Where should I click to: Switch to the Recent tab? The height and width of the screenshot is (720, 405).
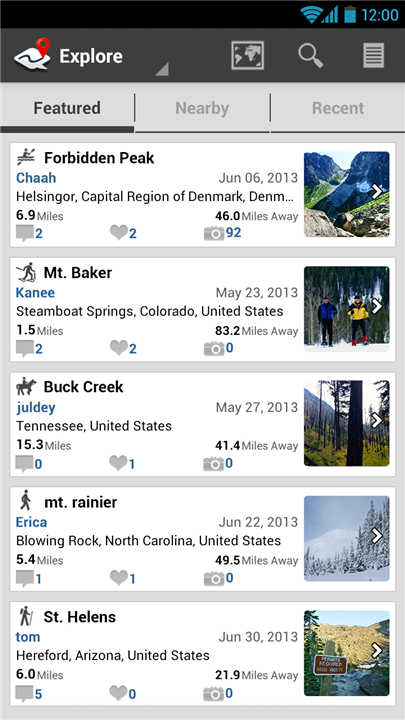coord(338,108)
